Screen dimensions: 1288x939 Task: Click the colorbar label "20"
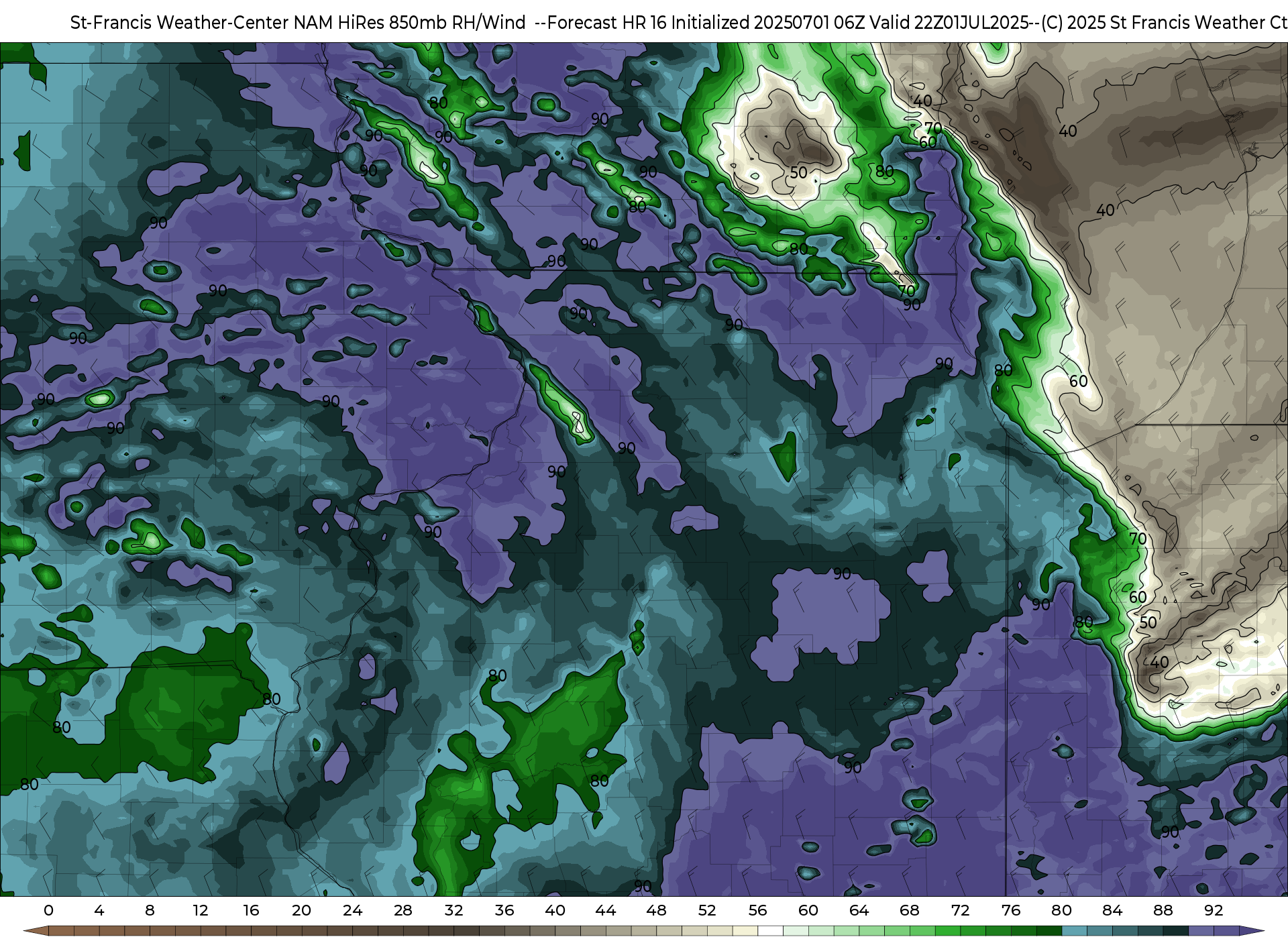point(302,911)
